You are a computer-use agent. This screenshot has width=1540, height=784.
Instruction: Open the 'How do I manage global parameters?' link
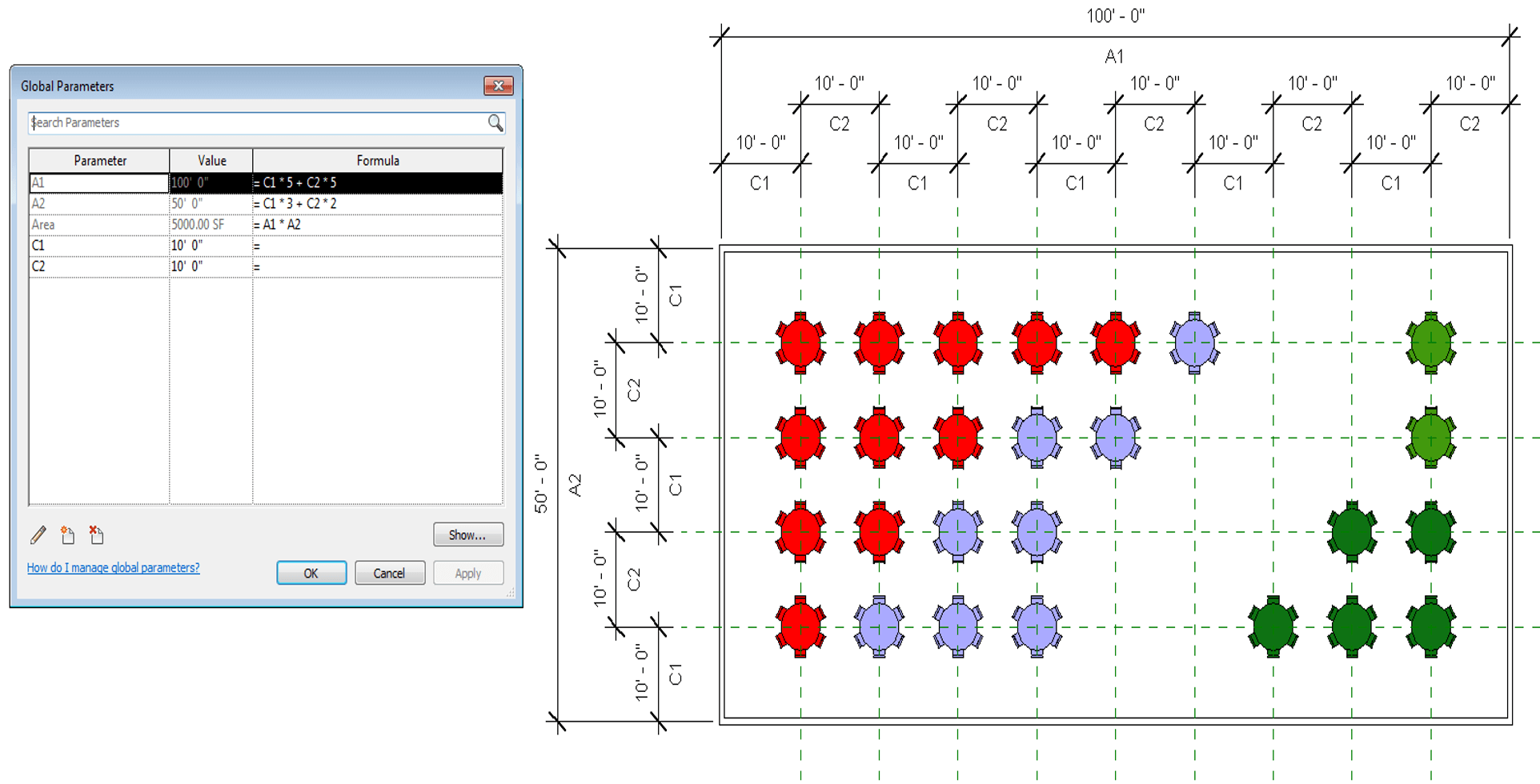coord(113,568)
